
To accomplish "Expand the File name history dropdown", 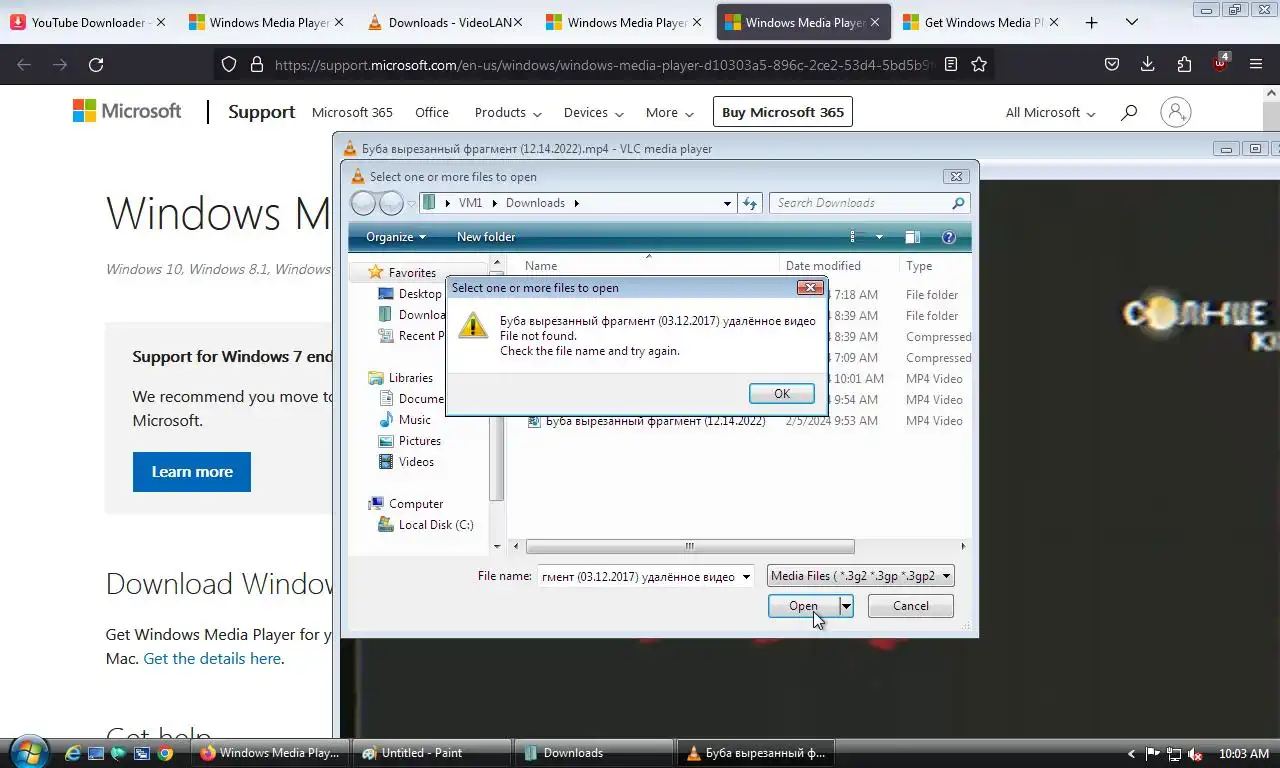I will tap(745, 577).
